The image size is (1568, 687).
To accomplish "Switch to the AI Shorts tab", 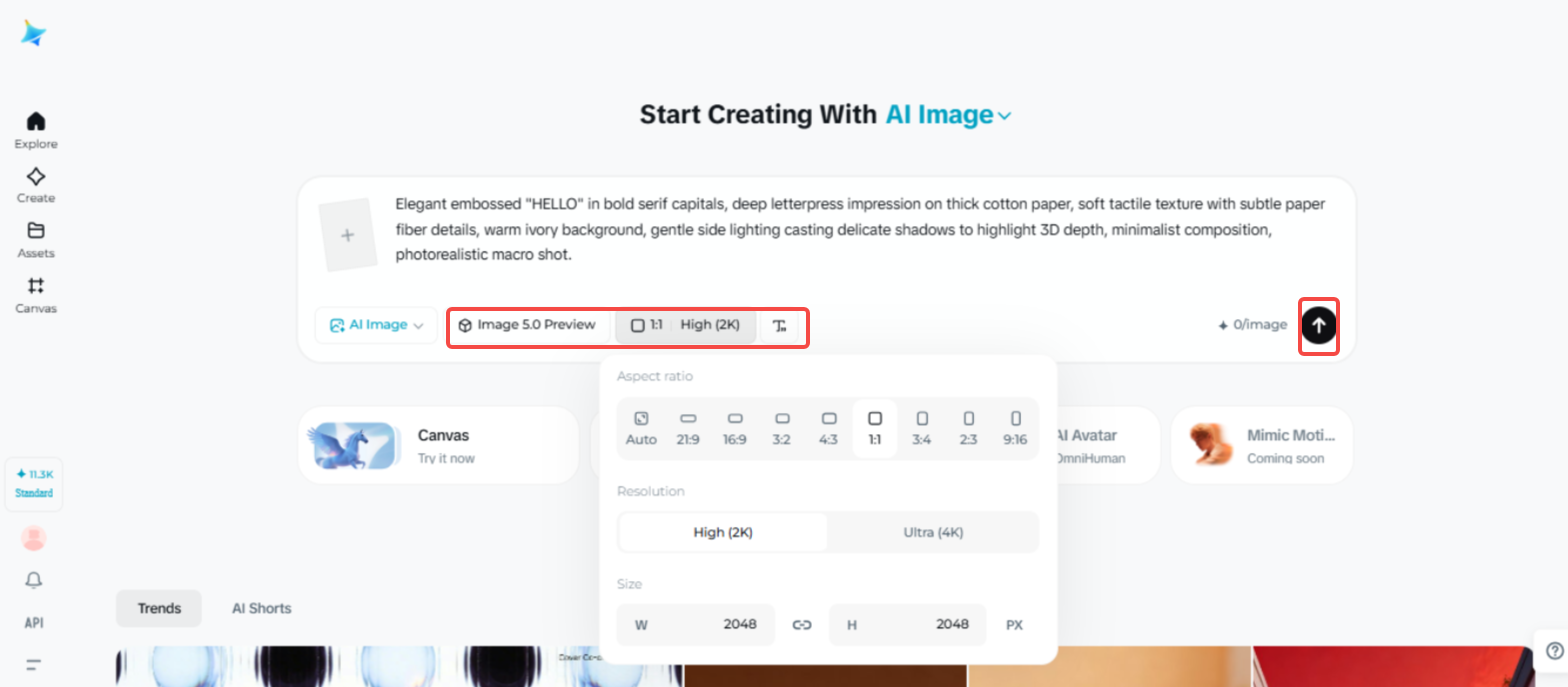I will tap(261, 608).
